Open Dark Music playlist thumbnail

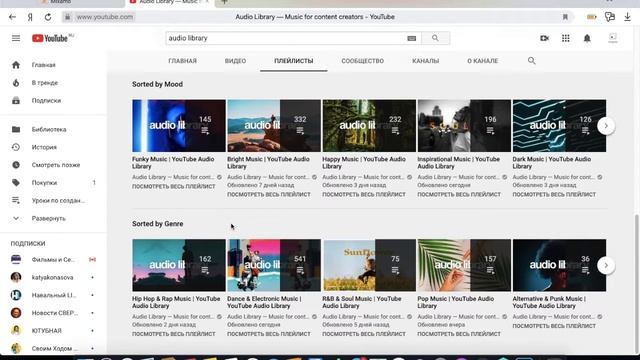point(559,126)
